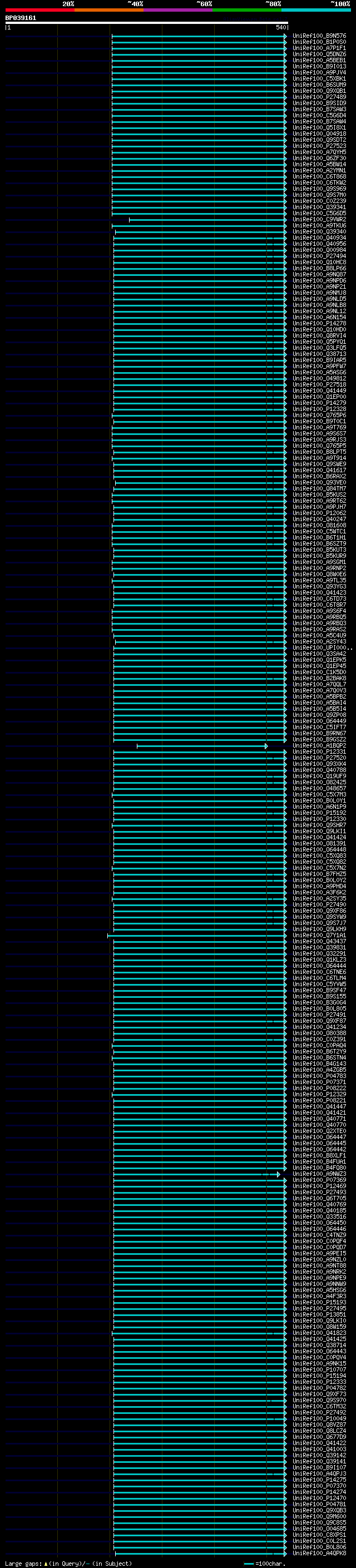Open hit UniRef100_A5BEB1

point(319,60)
